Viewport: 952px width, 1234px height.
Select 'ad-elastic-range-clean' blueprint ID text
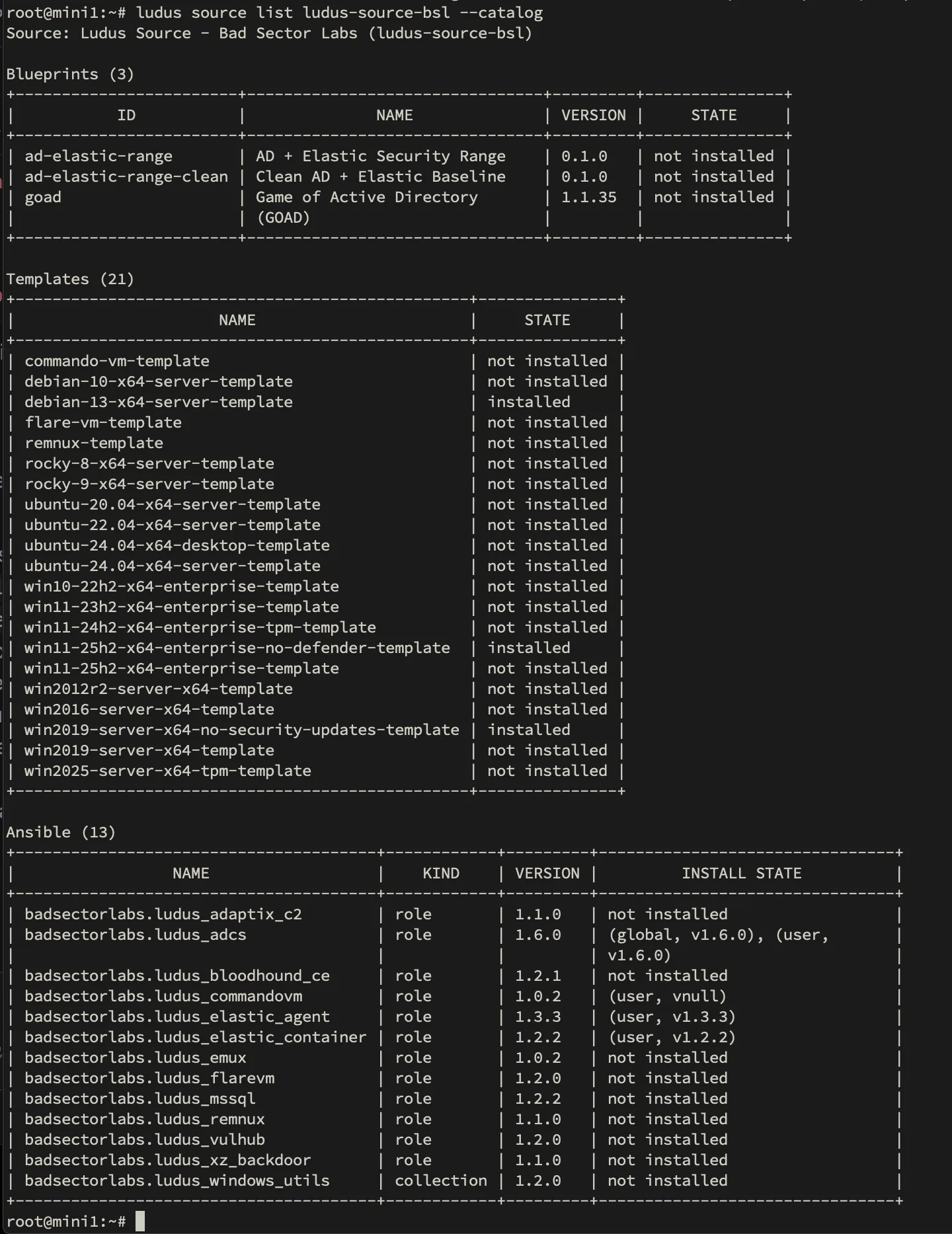[126, 177]
